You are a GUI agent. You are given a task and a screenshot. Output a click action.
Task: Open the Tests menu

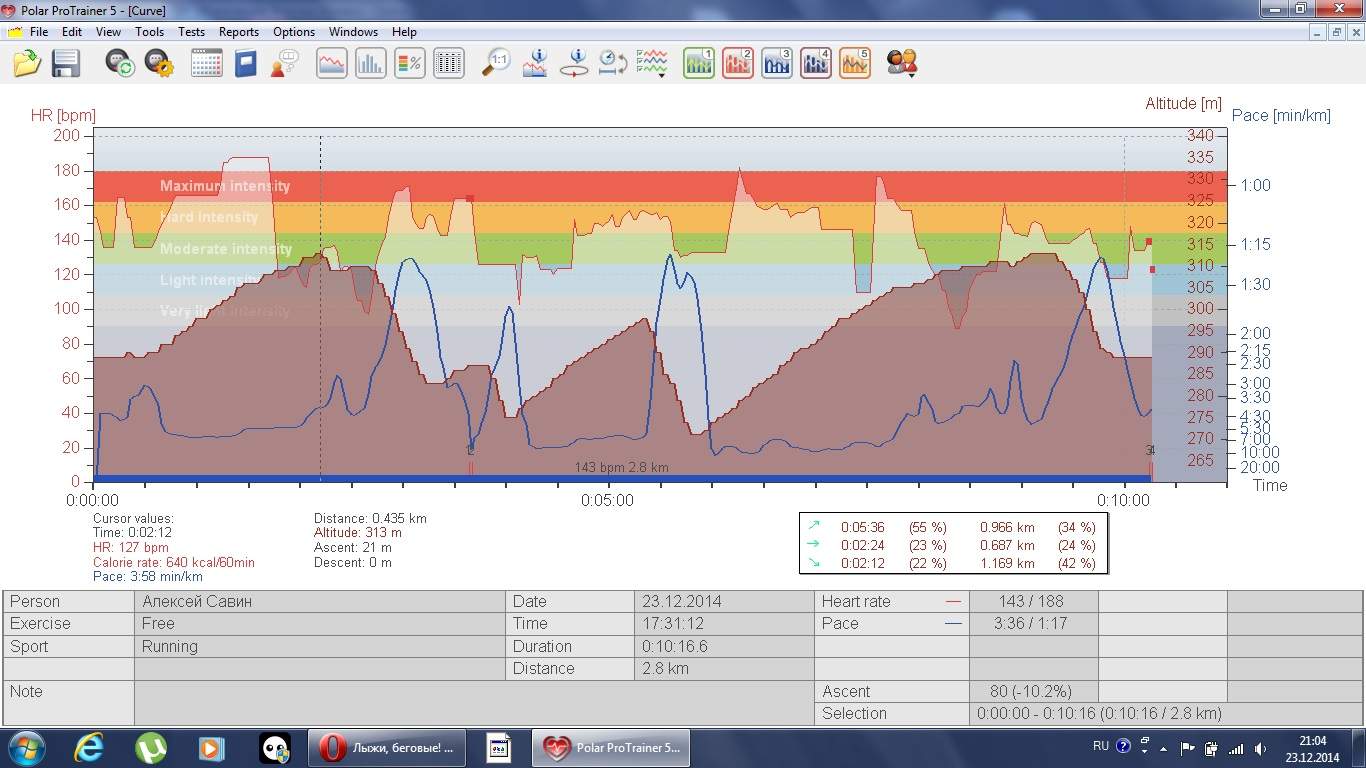[x=192, y=32]
